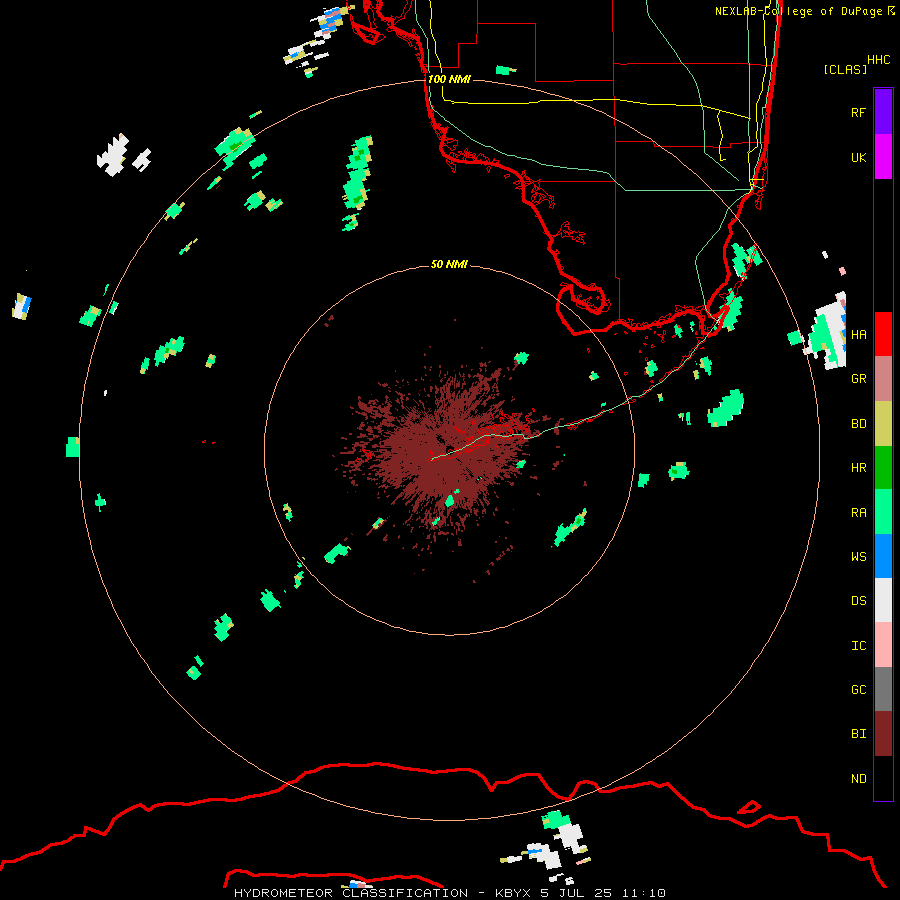Click the 'RF' legend label
This screenshot has height=900, width=900.
point(858,112)
